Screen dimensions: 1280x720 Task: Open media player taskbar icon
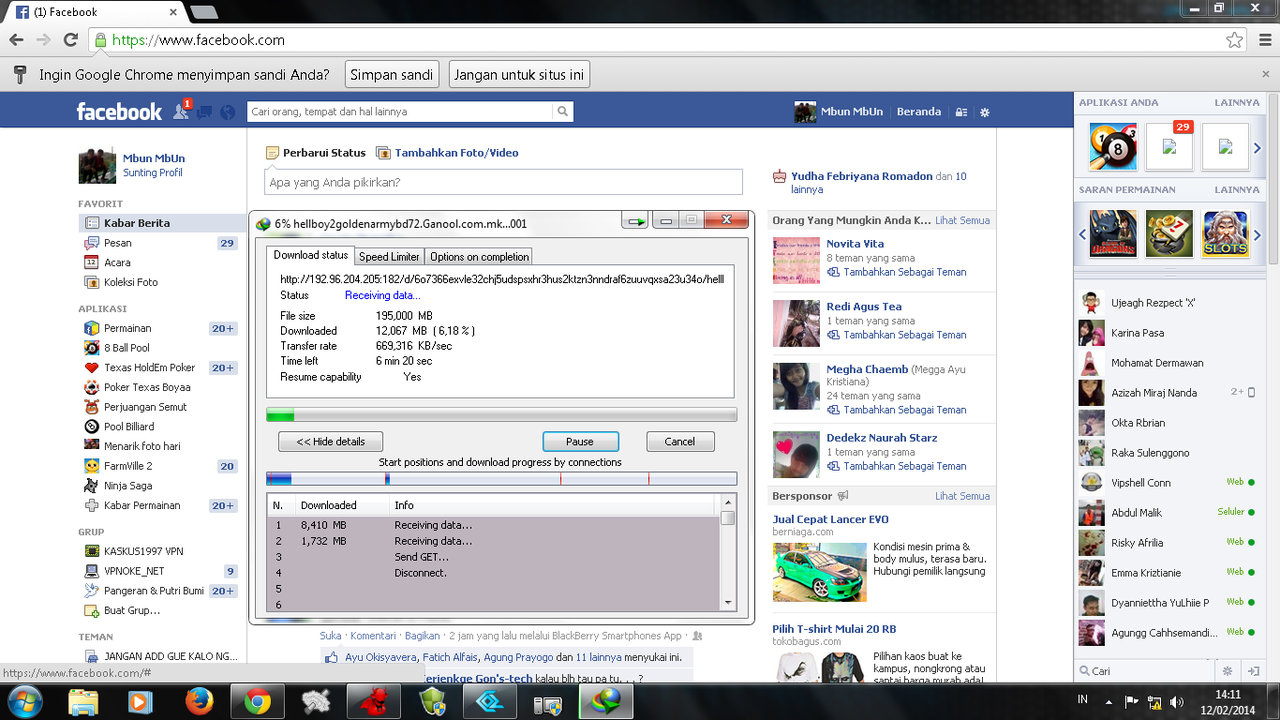point(141,702)
